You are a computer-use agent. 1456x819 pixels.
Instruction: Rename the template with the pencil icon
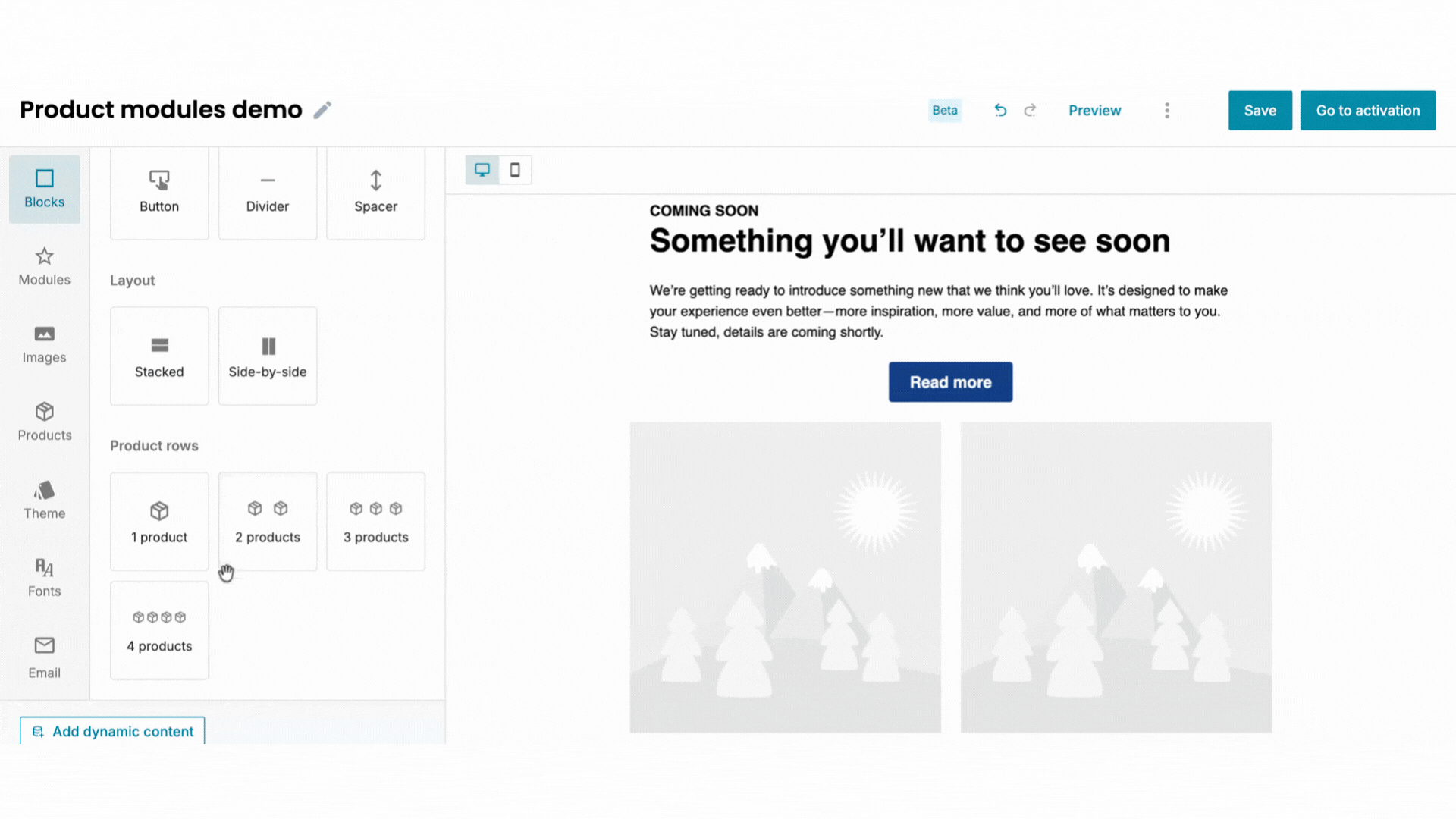[322, 110]
